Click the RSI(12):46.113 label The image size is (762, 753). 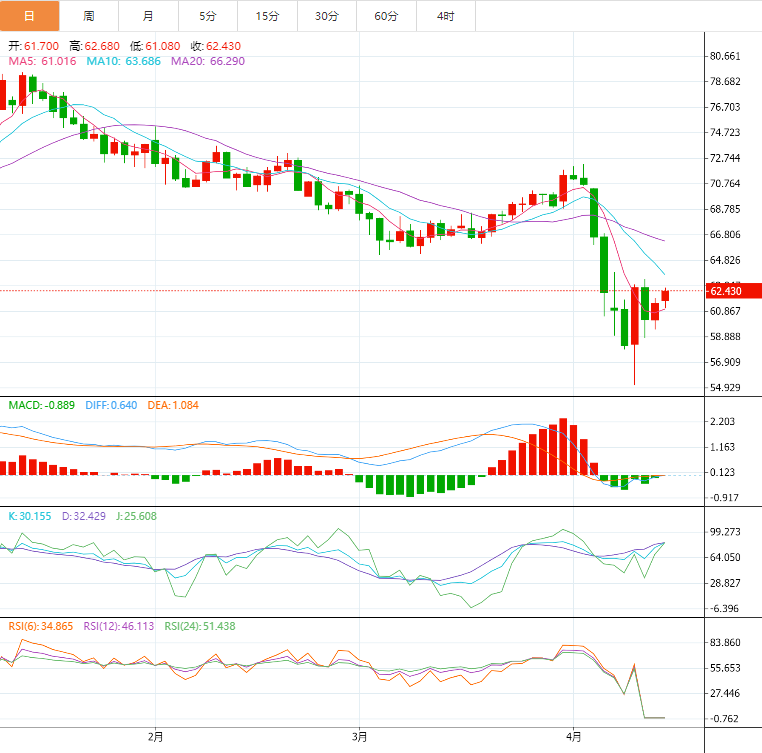point(119,626)
